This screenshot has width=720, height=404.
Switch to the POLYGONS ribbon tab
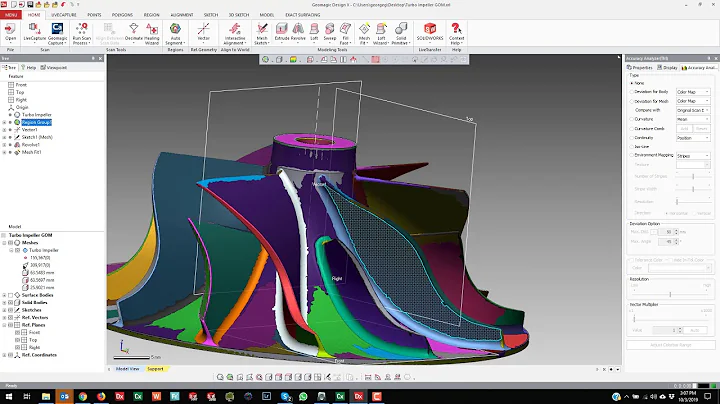click(122, 15)
